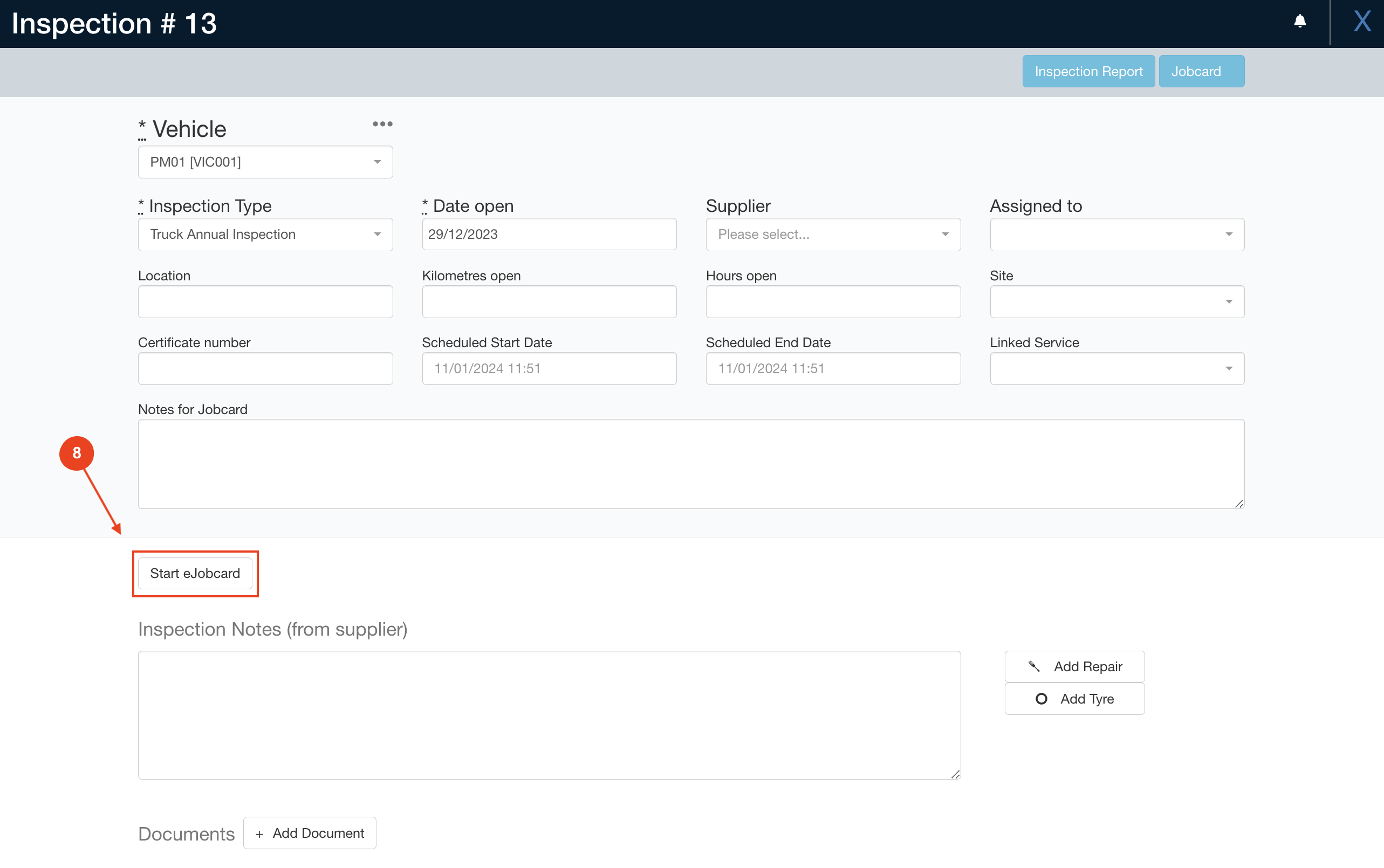Open the Site dropdown
This screenshot has height=868, width=1384.
pos(1116,301)
